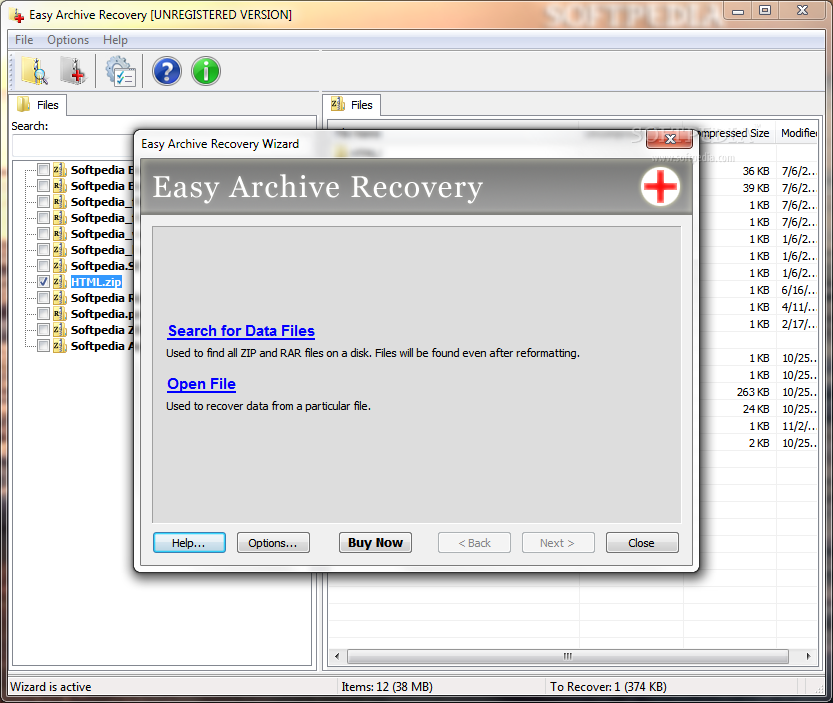Click the Search input field in the Files panel
This screenshot has height=703, width=833.
click(x=74, y=145)
